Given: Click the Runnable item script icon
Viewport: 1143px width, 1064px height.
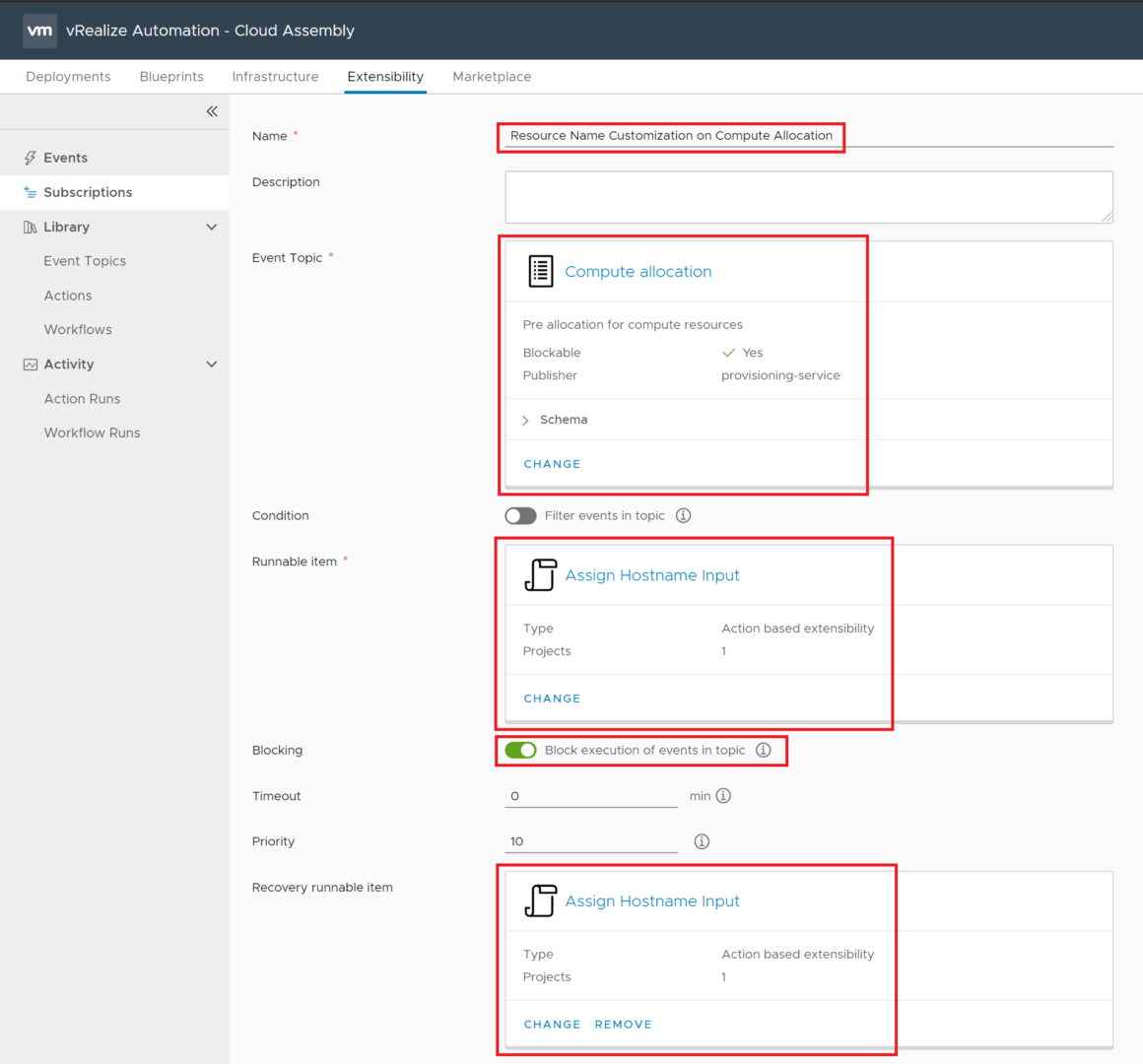Looking at the screenshot, I should coord(540,575).
